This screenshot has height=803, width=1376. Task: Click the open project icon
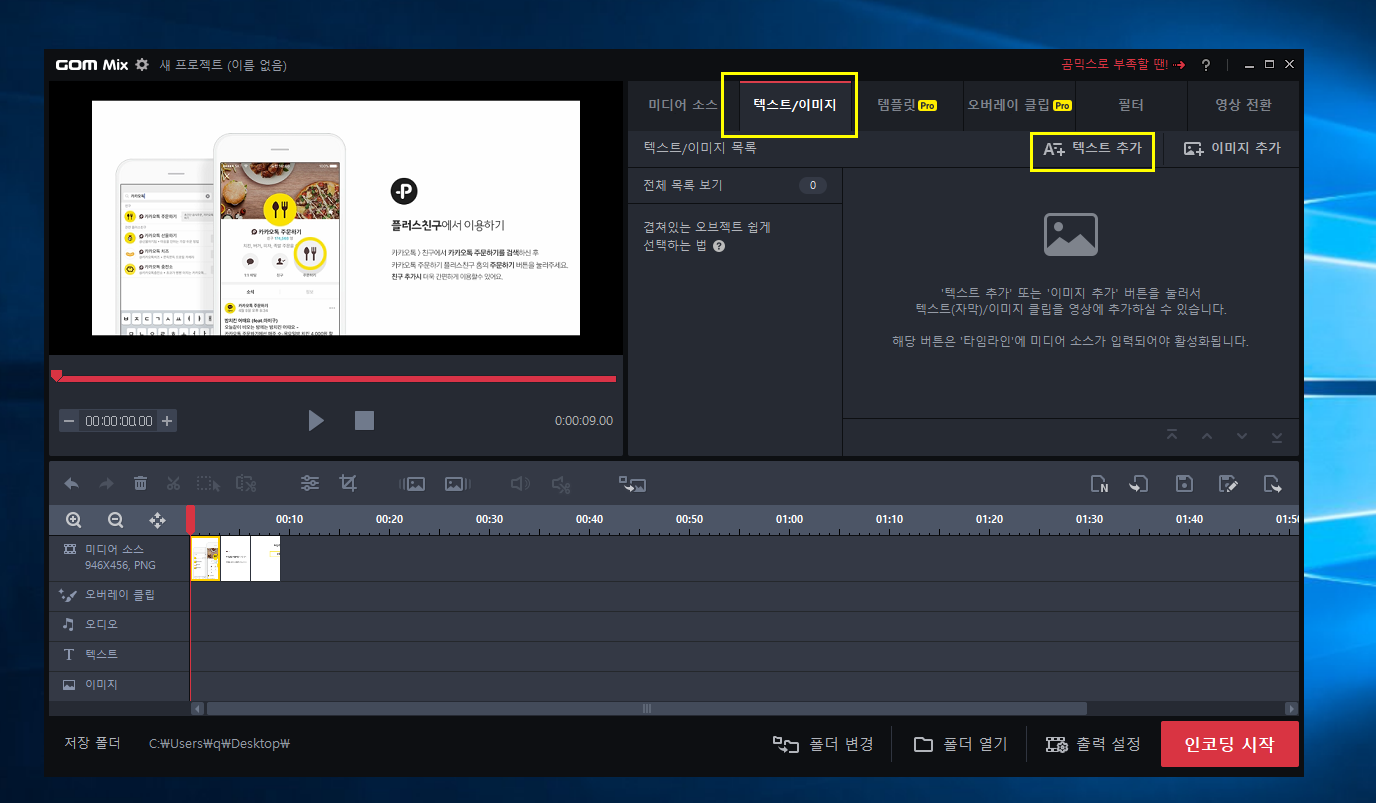tap(1138, 484)
